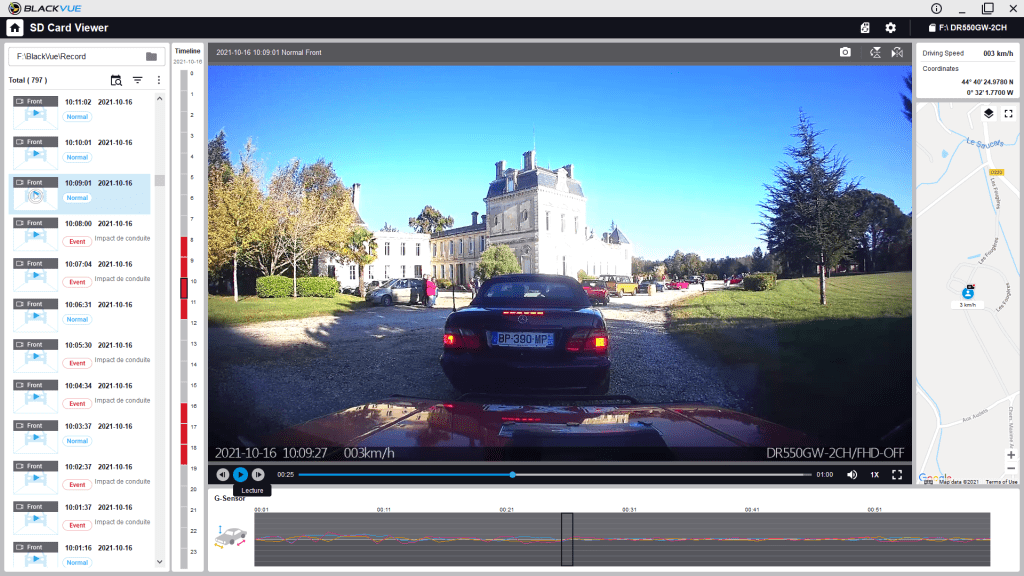Open the About info icon
Viewport: 1024px width, 576px height.
click(936, 8)
